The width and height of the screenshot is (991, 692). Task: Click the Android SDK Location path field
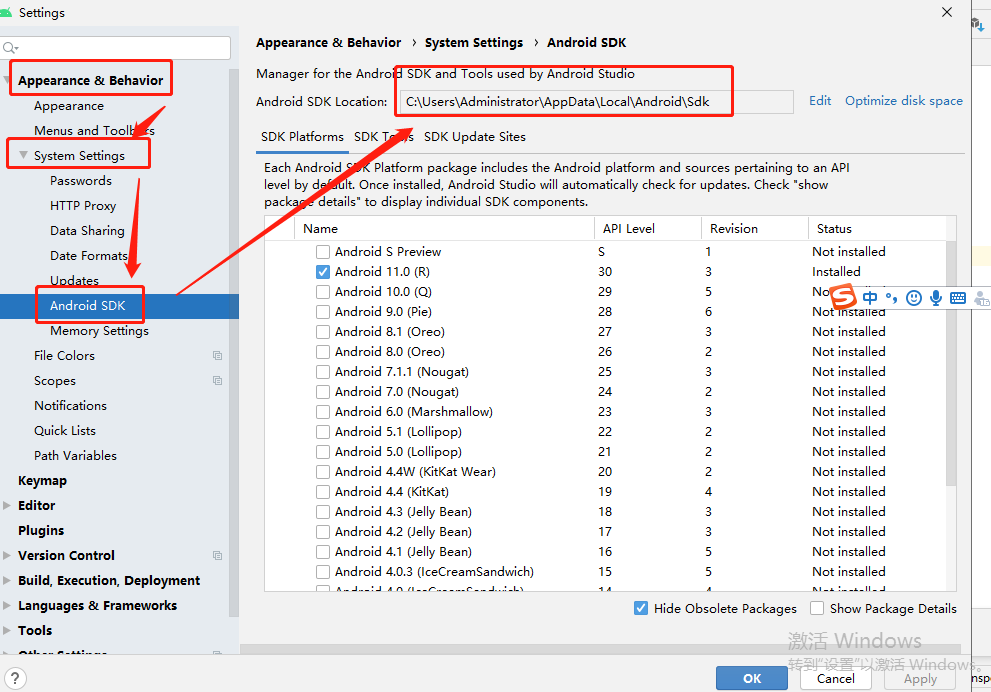click(x=596, y=102)
